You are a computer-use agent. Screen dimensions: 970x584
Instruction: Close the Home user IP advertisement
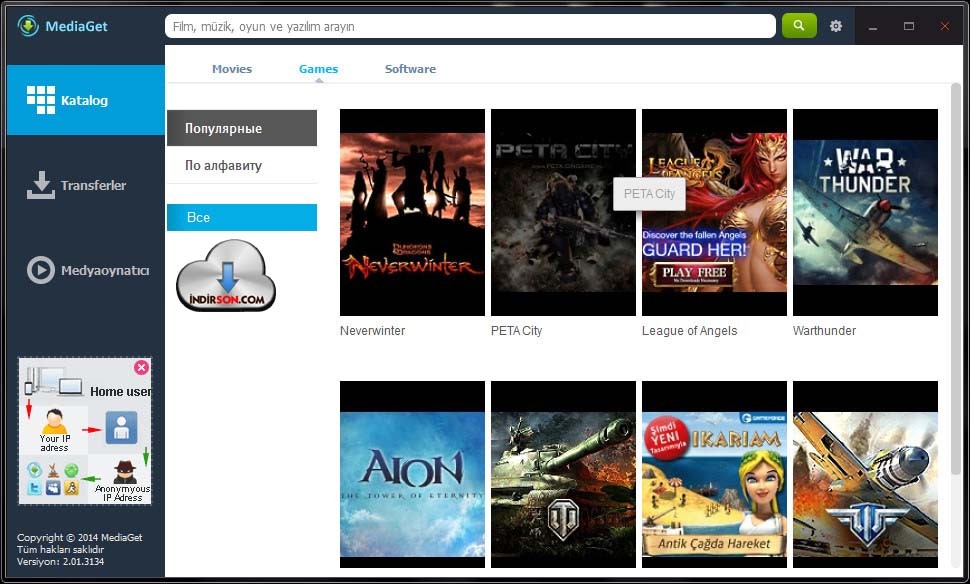click(141, 367)
